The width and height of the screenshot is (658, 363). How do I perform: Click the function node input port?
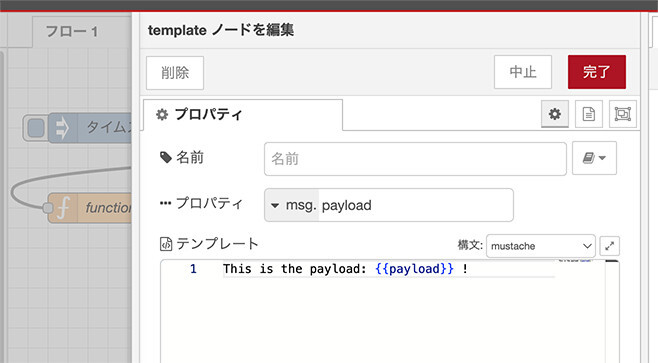[47, 207]
